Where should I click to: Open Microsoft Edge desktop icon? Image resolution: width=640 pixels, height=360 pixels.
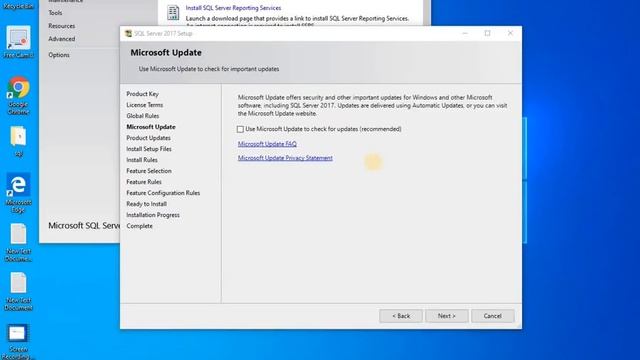pyautogui.click(x=18, y=193)
